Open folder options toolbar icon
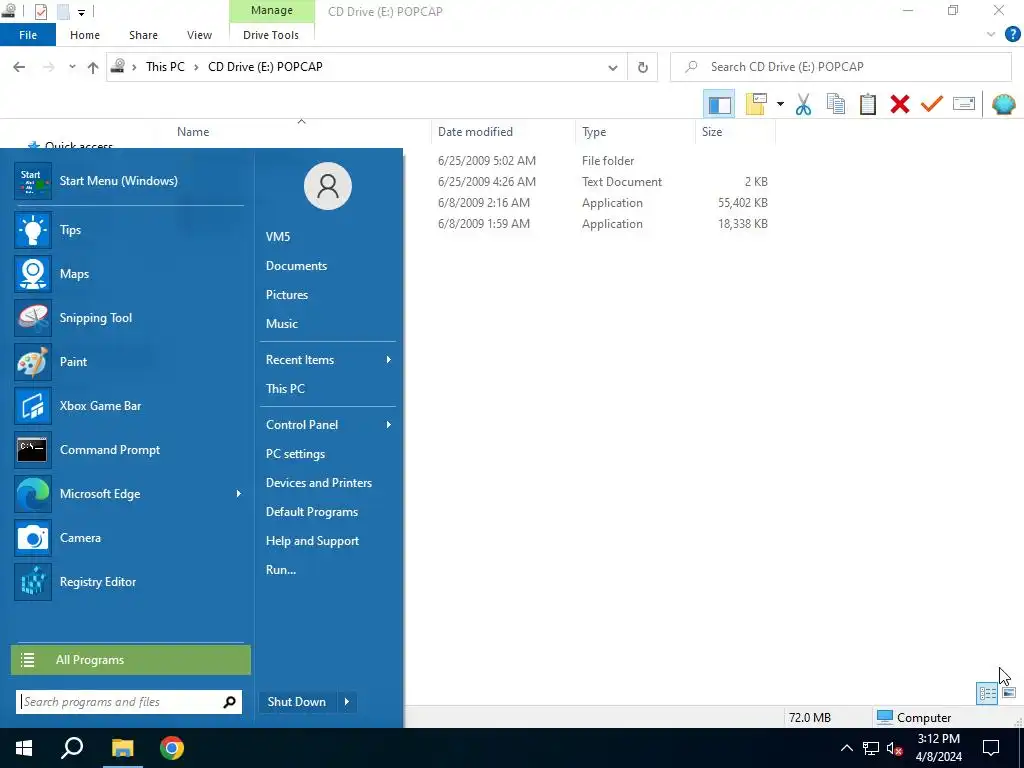The image size is (1024, 768). click(x=756, y=104)
